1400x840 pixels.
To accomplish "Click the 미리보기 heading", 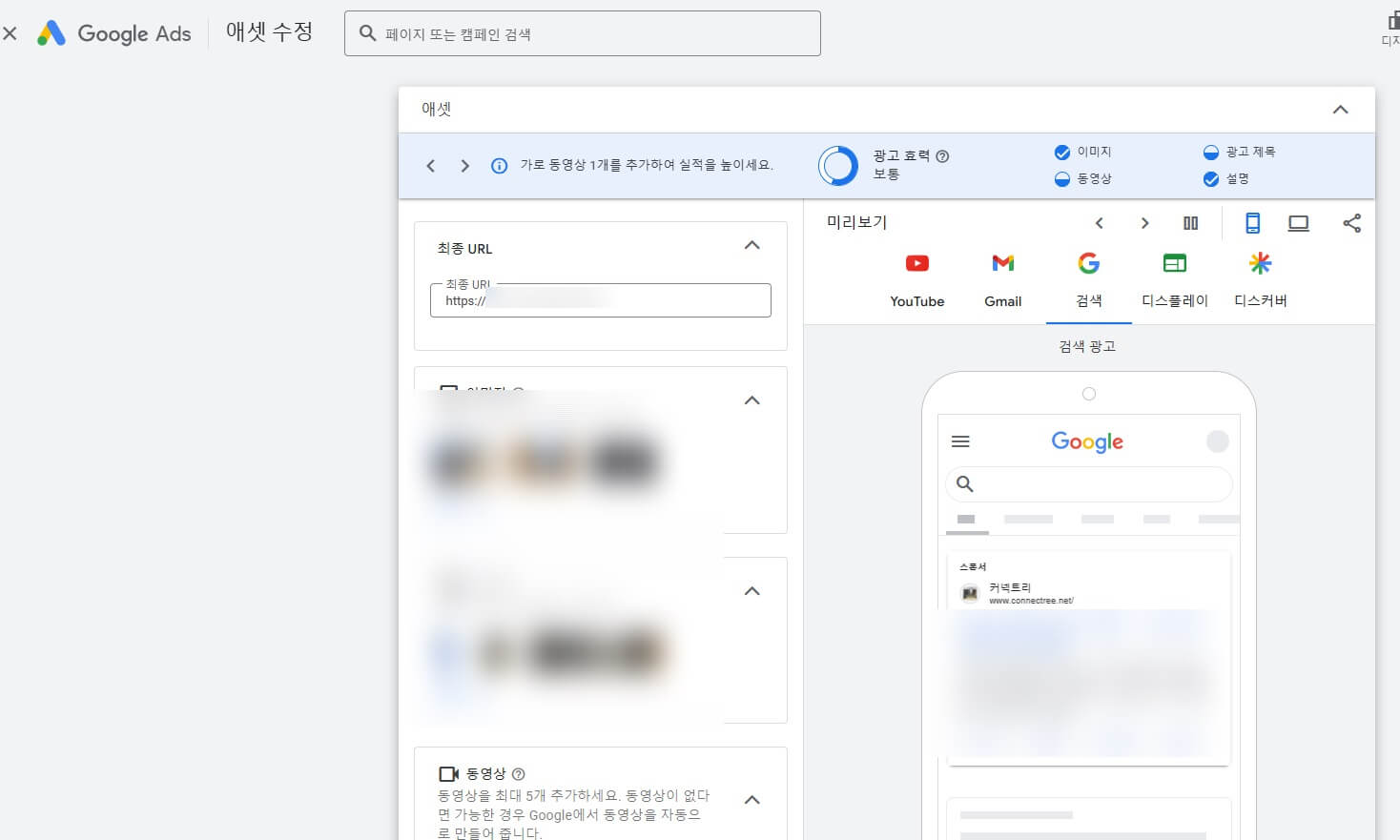I will click(856, 222).
